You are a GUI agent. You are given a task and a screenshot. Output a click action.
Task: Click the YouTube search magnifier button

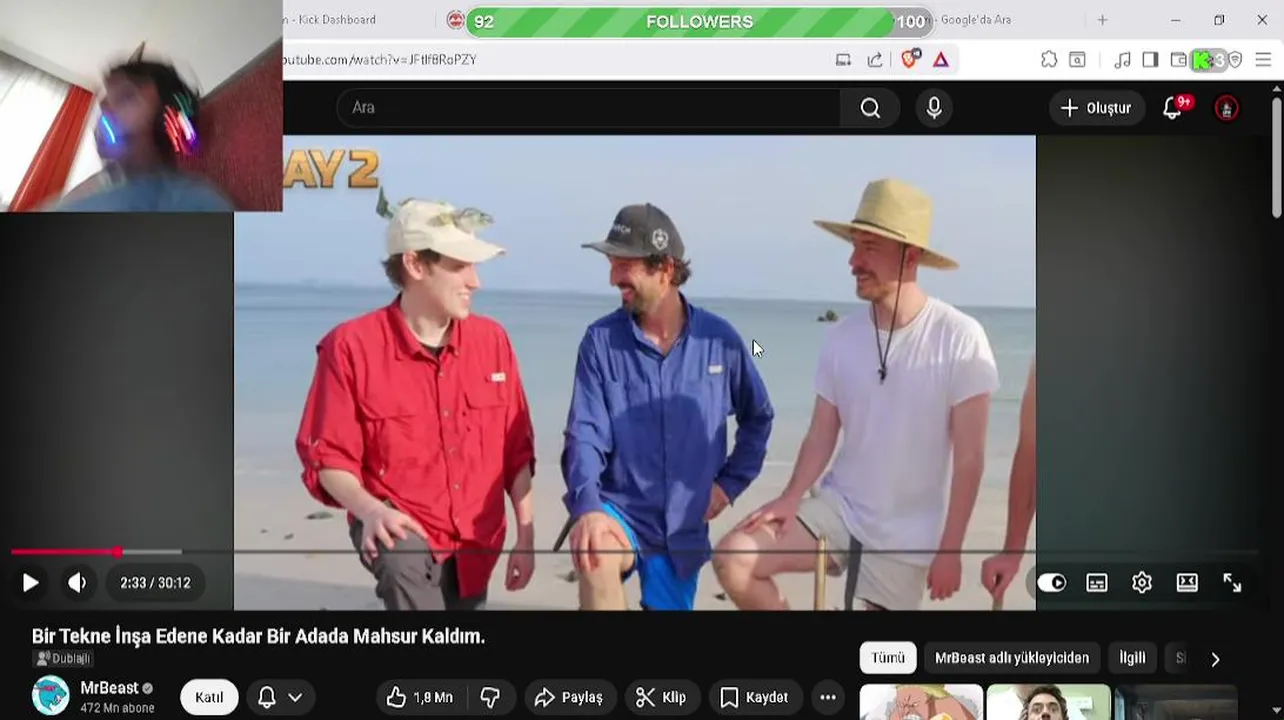[x=870, y=108]
